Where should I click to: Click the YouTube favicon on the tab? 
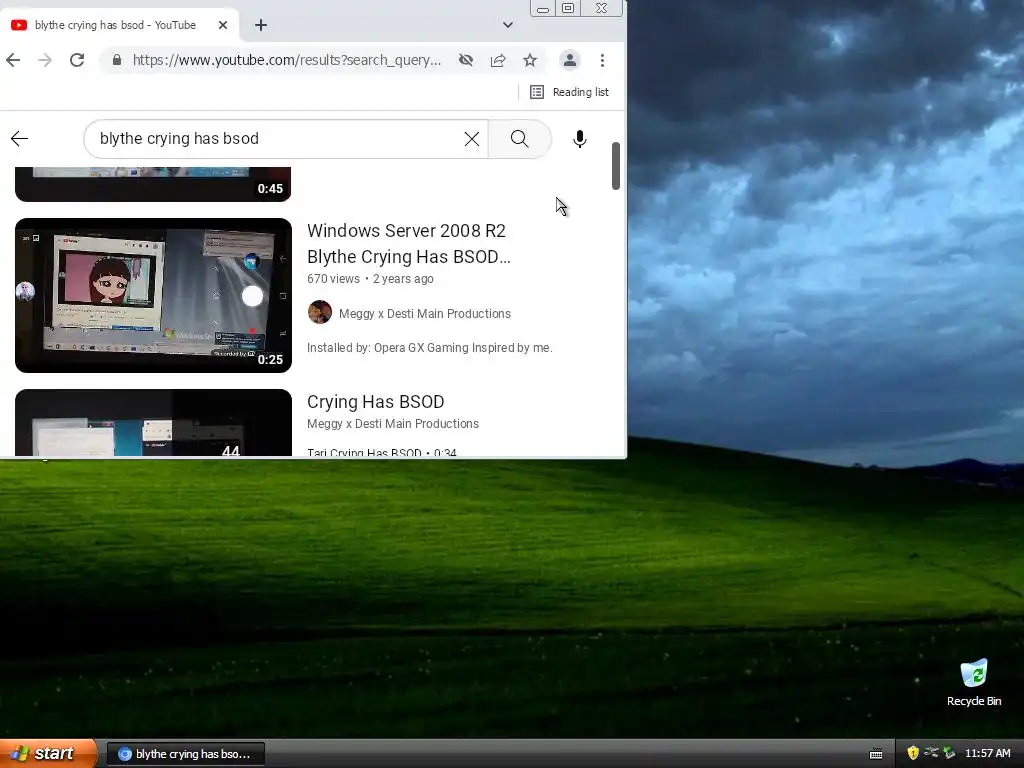19,25
